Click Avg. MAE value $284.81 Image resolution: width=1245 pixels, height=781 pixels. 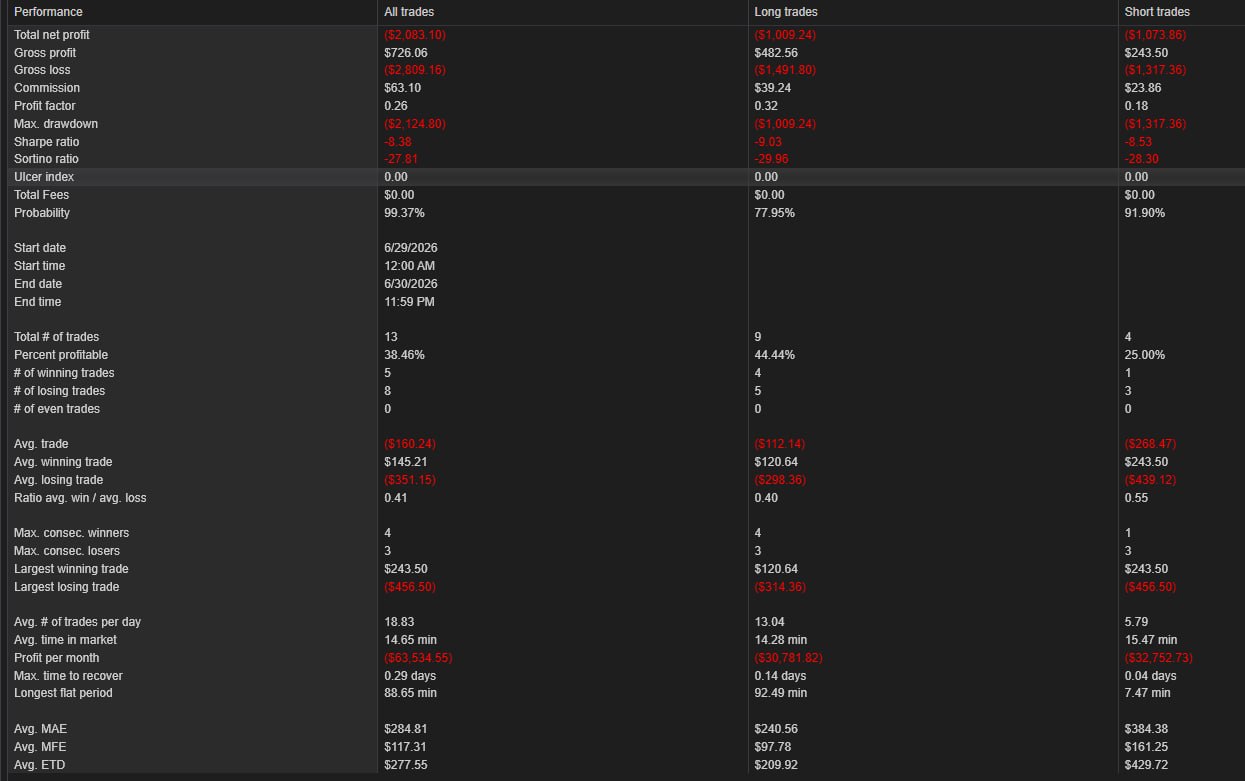406,729
